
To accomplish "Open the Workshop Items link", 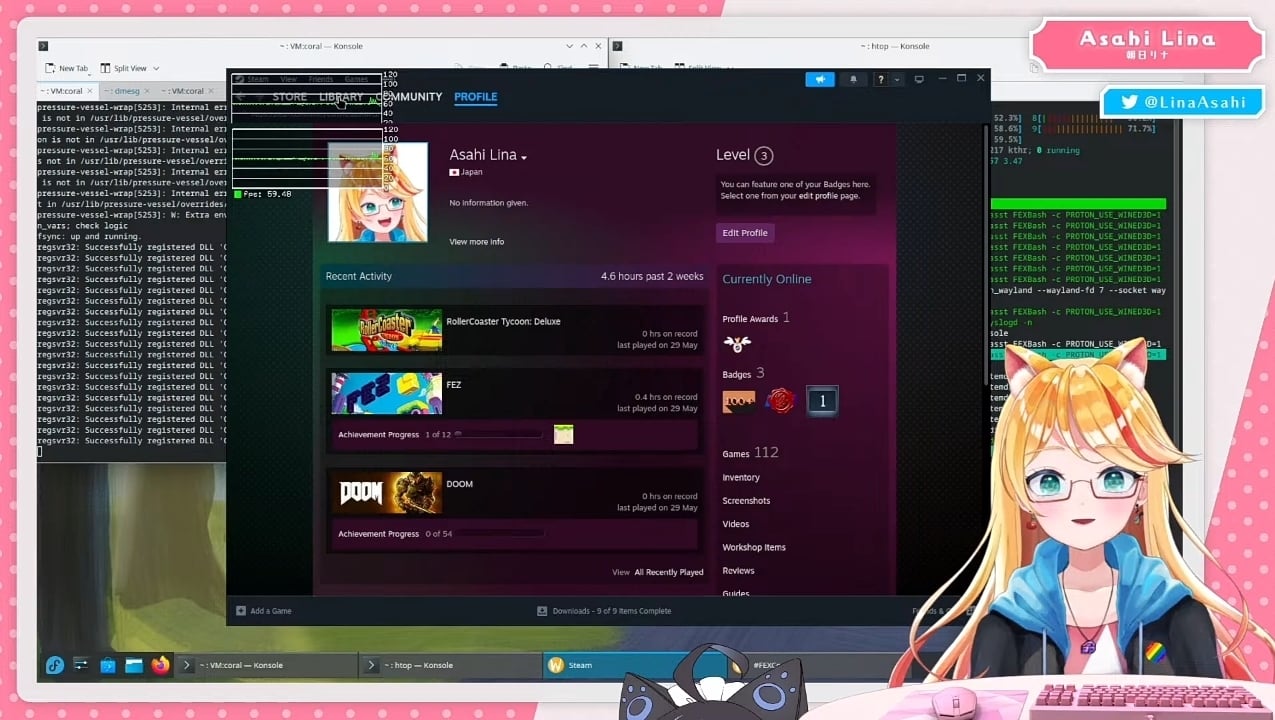I will click(x=754, y=548).
